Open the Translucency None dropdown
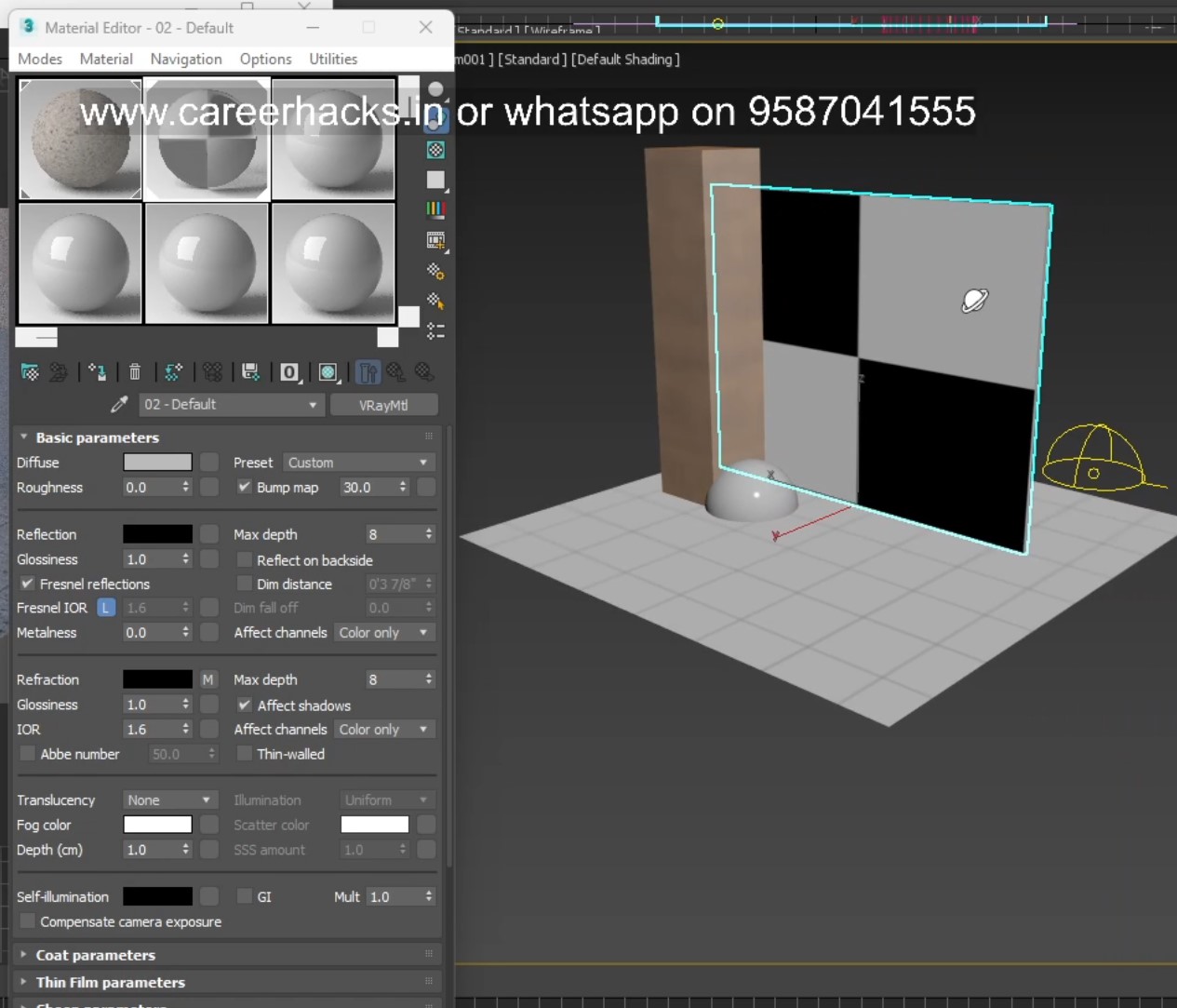The width and height of the screenshot is (1177, 1008). [170, 800]
